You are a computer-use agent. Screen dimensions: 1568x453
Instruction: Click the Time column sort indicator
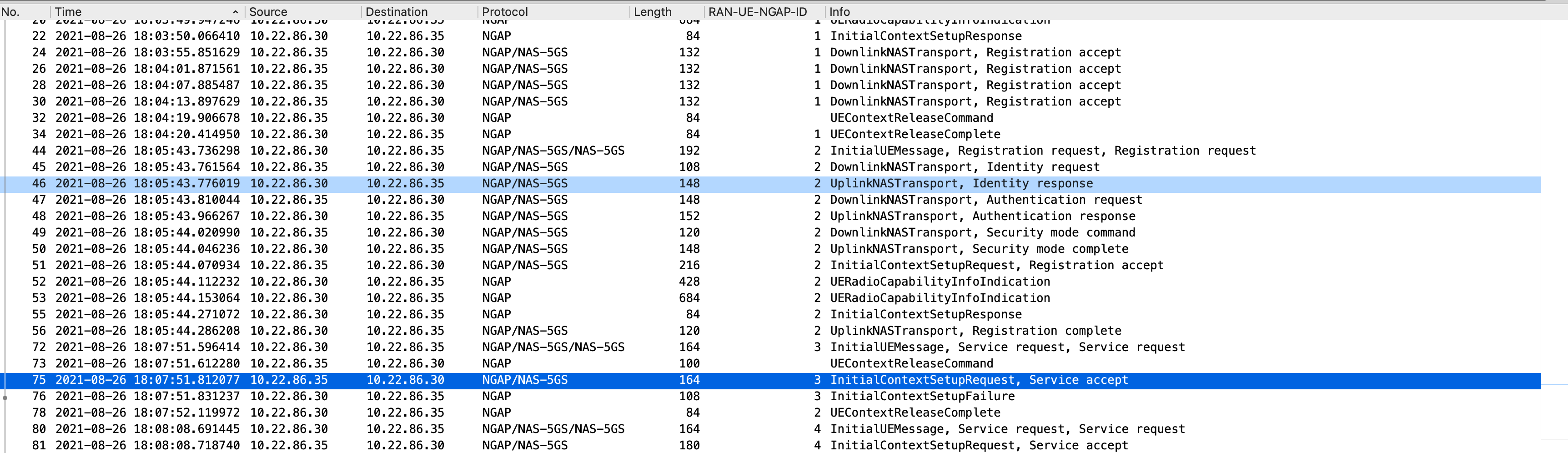tap(235, 11)
